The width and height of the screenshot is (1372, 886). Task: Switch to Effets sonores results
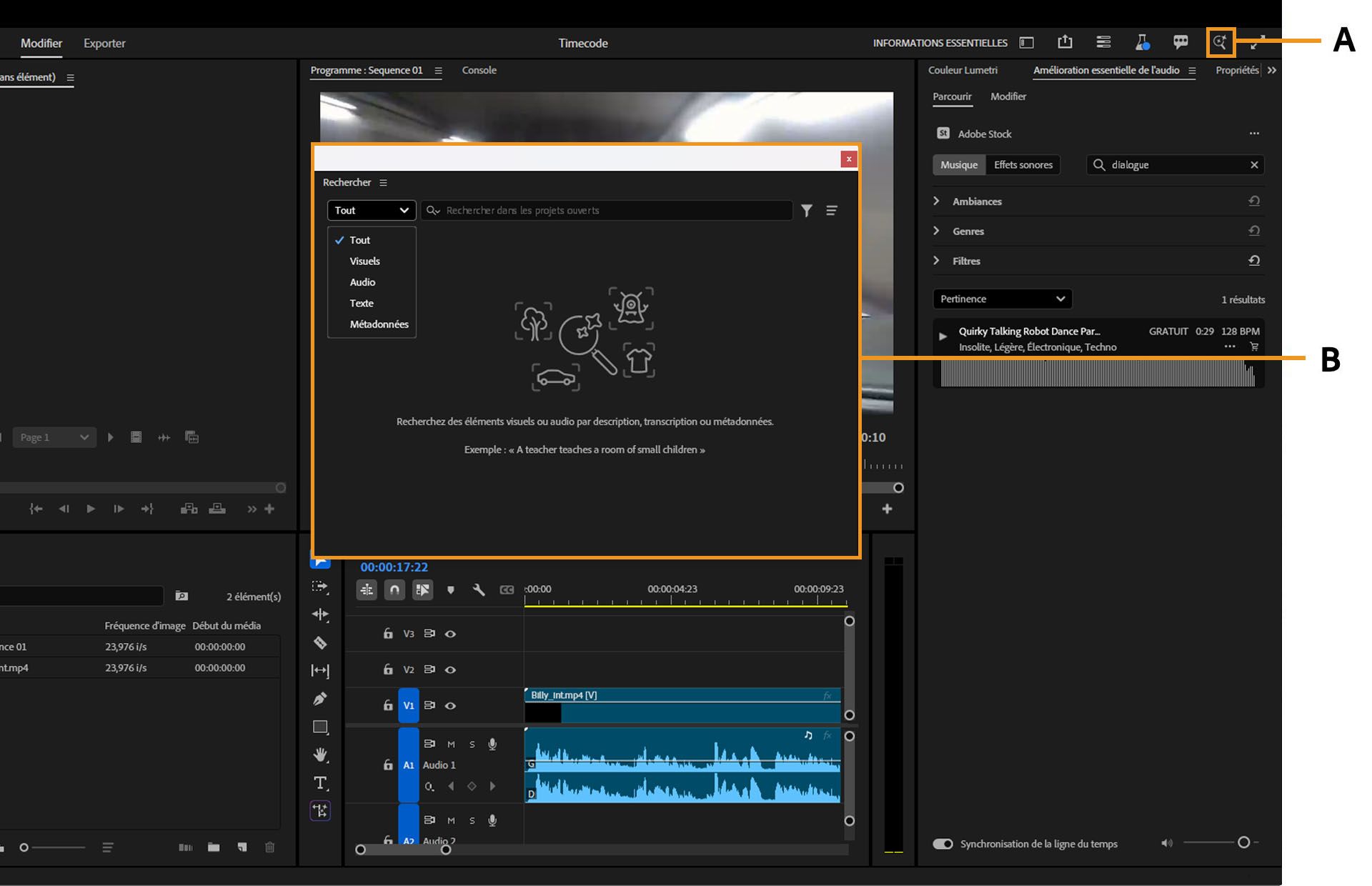pyautogui.click(x=1023, y=164)
